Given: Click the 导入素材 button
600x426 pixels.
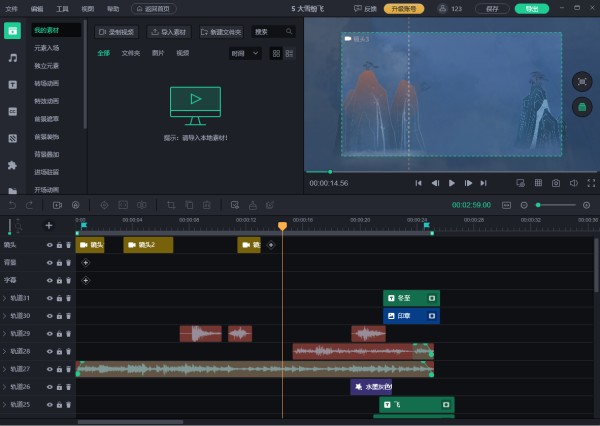Looking at the screenshot, I should coord(169,31).
